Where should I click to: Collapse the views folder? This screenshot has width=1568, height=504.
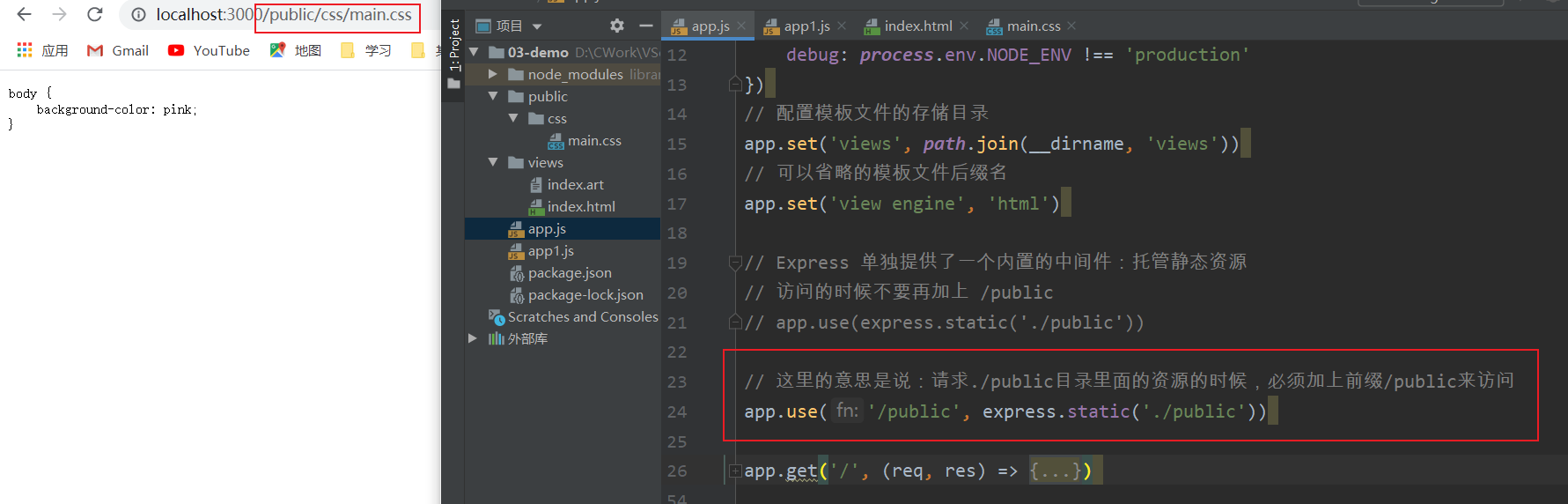[x=493, y=162]
